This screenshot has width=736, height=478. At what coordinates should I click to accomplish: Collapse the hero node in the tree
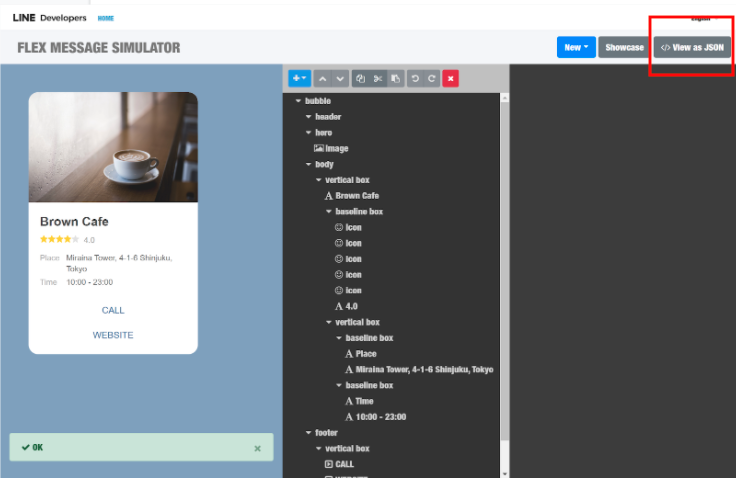click(309, 133)
